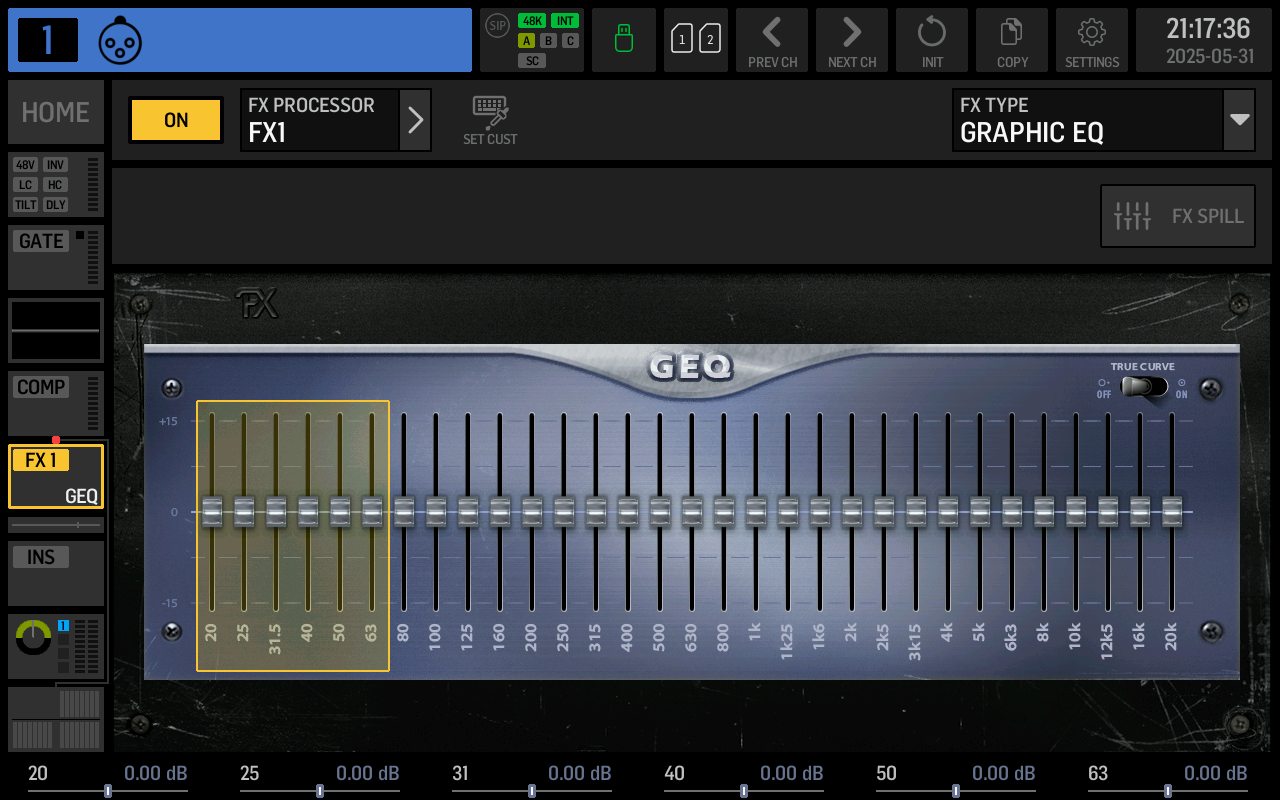Click the INIT channel reset icon
This screenshot has width=1280, height=800.
931,40
